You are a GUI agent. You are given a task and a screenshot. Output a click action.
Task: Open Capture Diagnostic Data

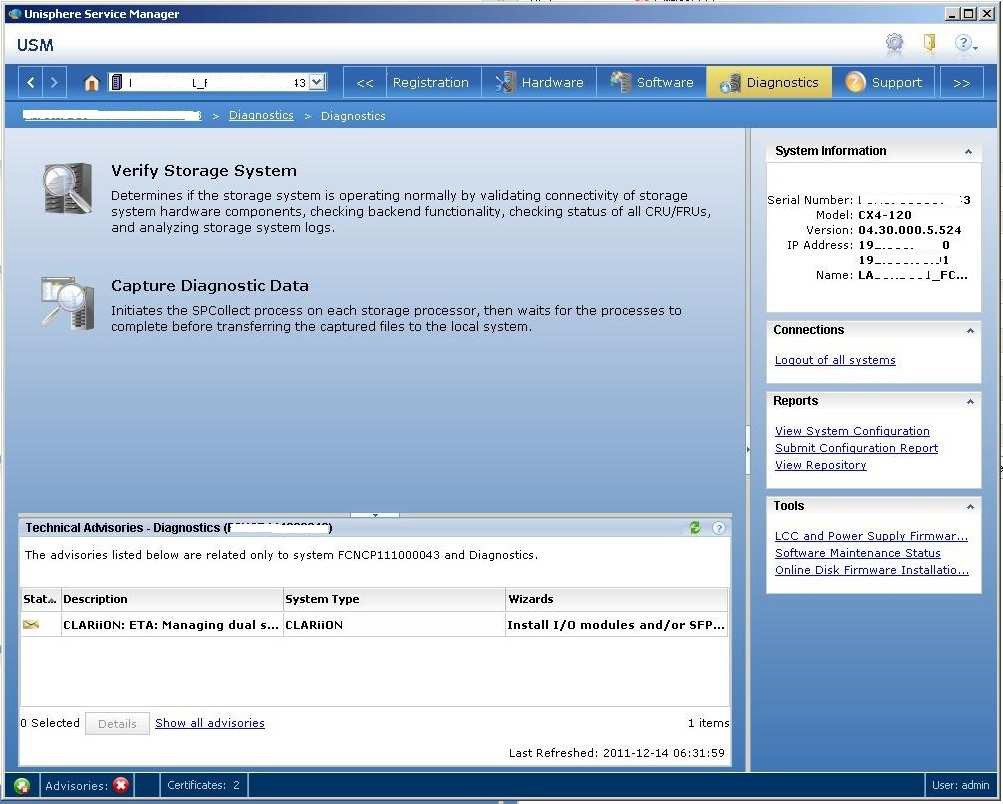click(x=210, y=286)
